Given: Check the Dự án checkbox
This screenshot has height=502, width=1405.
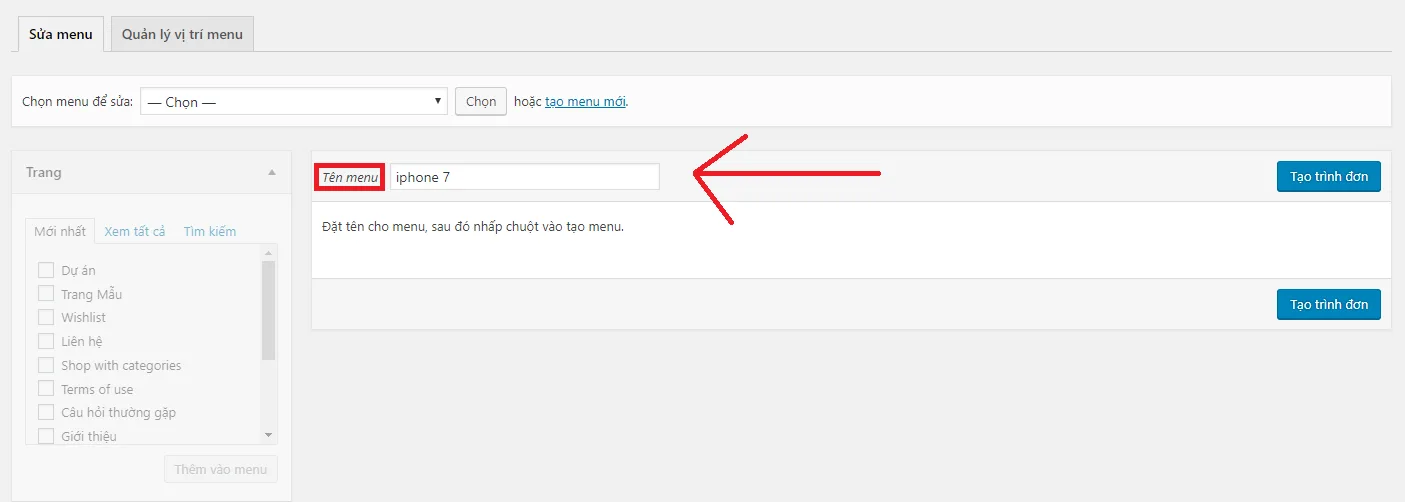Looking at the screenshot, I should click(x=45, y=270).
